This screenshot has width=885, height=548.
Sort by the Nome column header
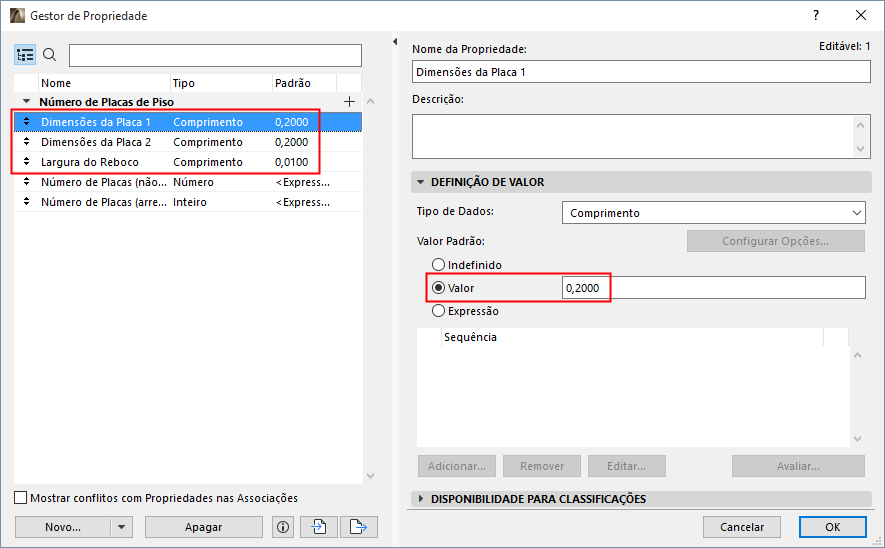(x=104, y=83)
